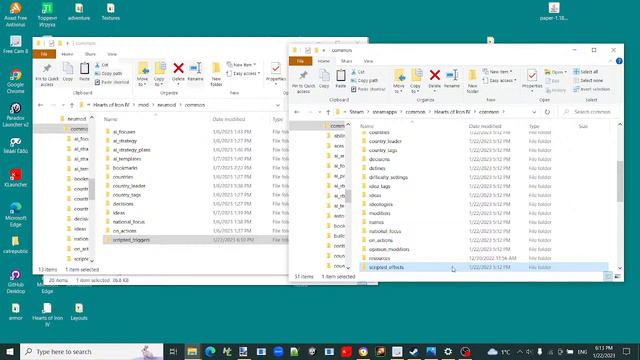Image resolution: width=640 pixels, height=360 pixels.
Task: Click file list vertical scrollbar in Steam window
Action: click(620, 182)
